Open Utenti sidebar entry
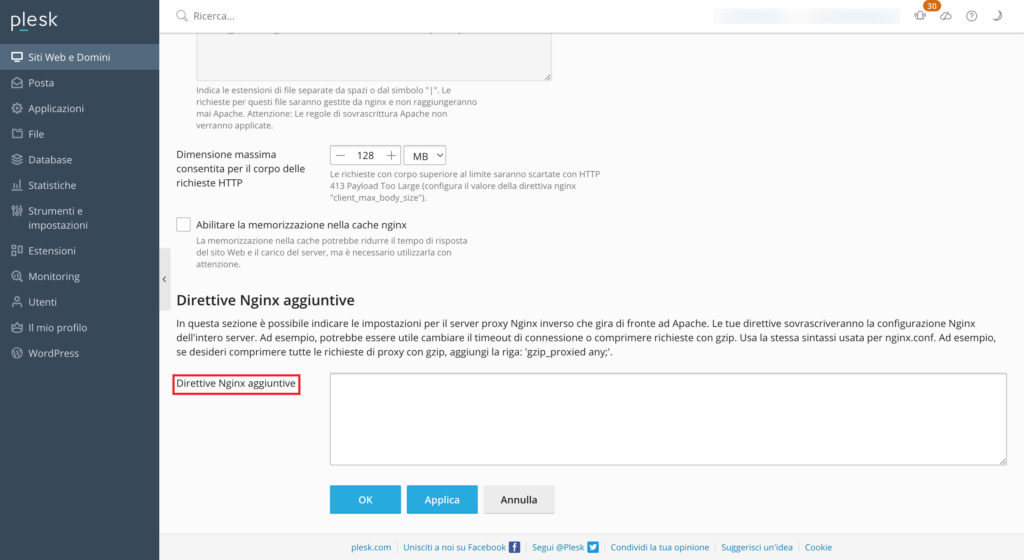The width and height of the screenshot is (1024, 560). pos(80,302)
